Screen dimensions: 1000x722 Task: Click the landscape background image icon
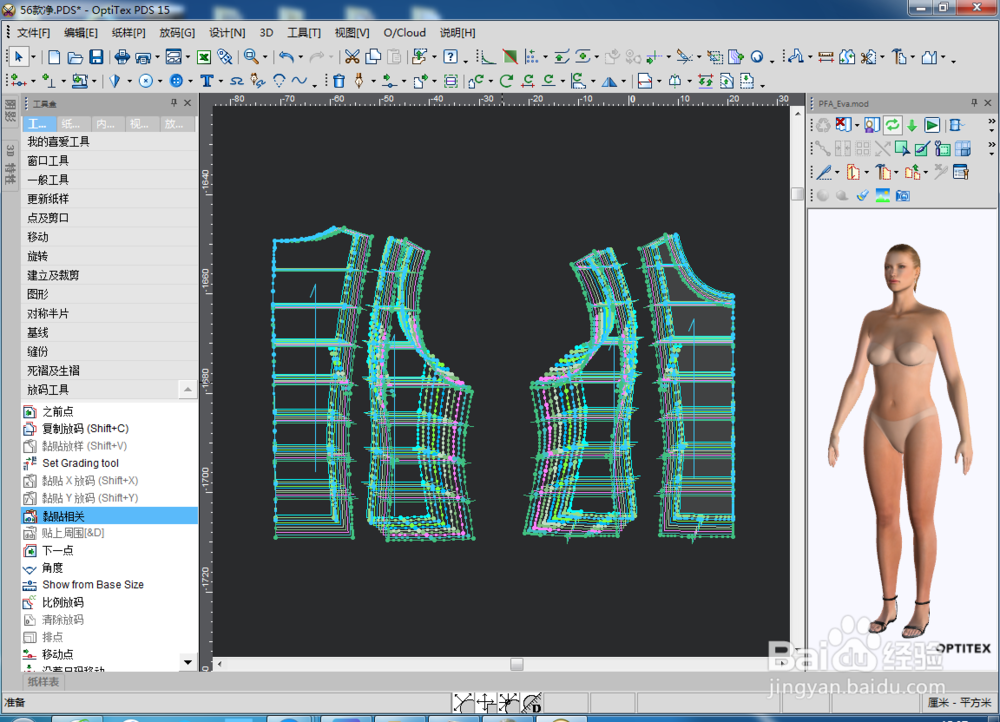(x=883, y=196)
